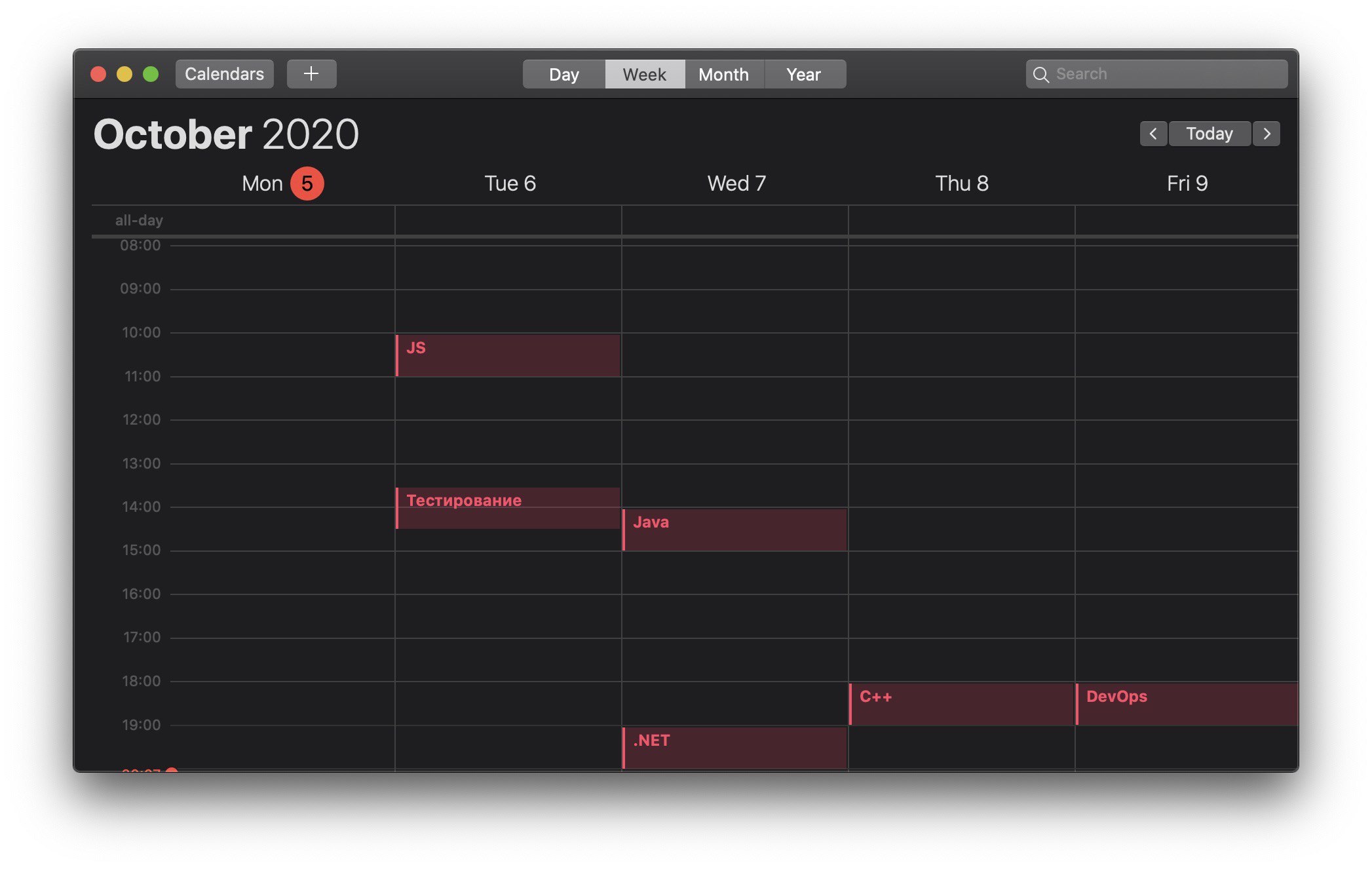Click the green full-screen button
The image size is (1372, 869).
151,74
